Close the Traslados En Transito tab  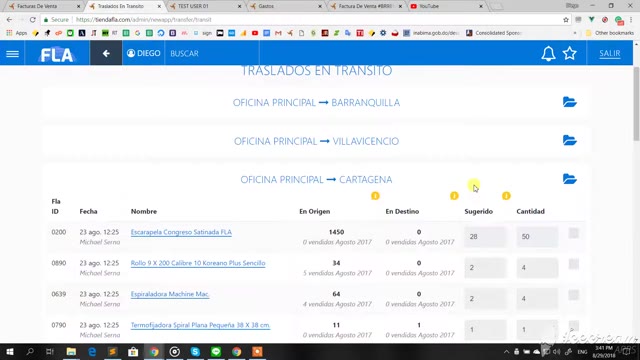coord(159,6)
